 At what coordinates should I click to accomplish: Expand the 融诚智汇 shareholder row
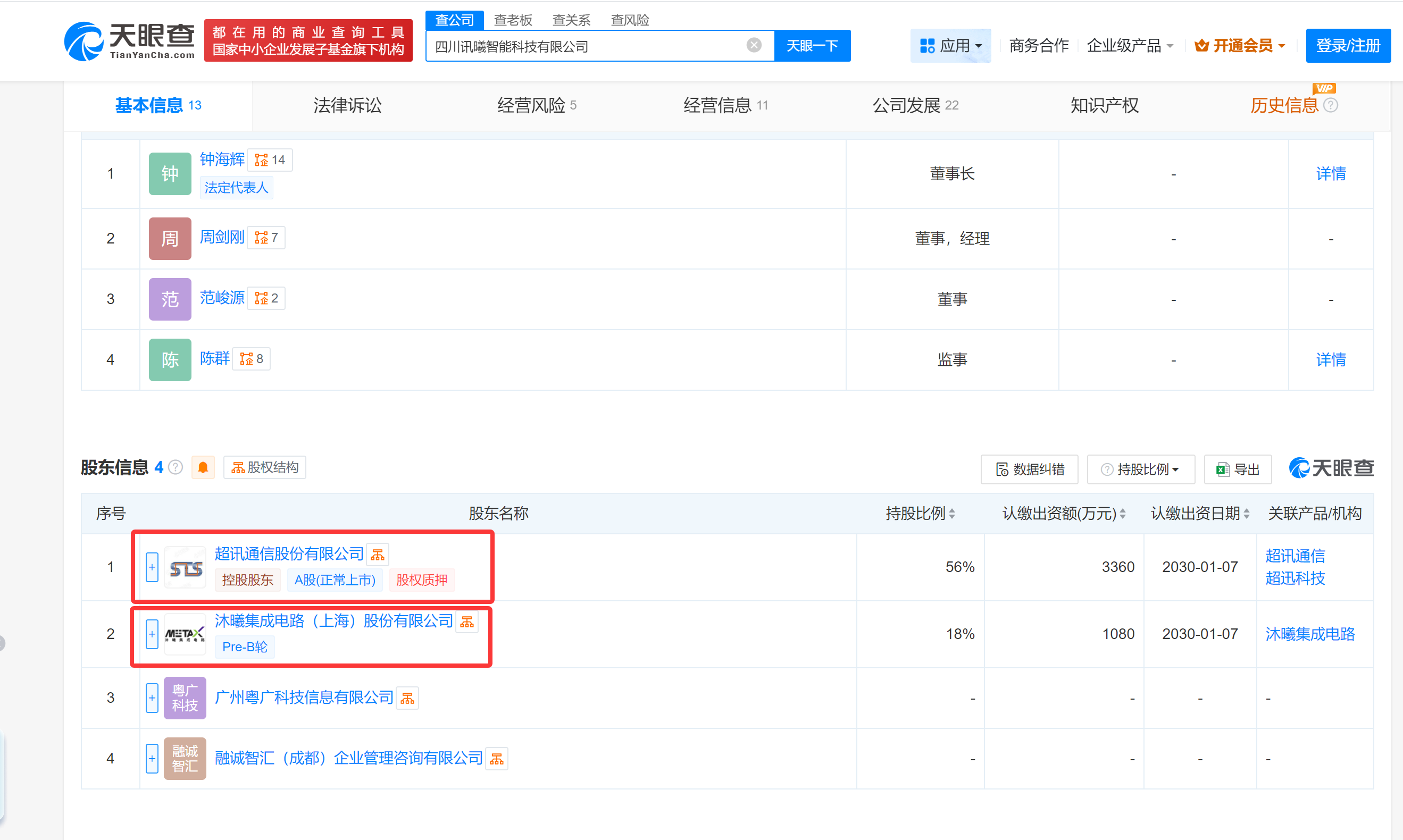(152, 759)
